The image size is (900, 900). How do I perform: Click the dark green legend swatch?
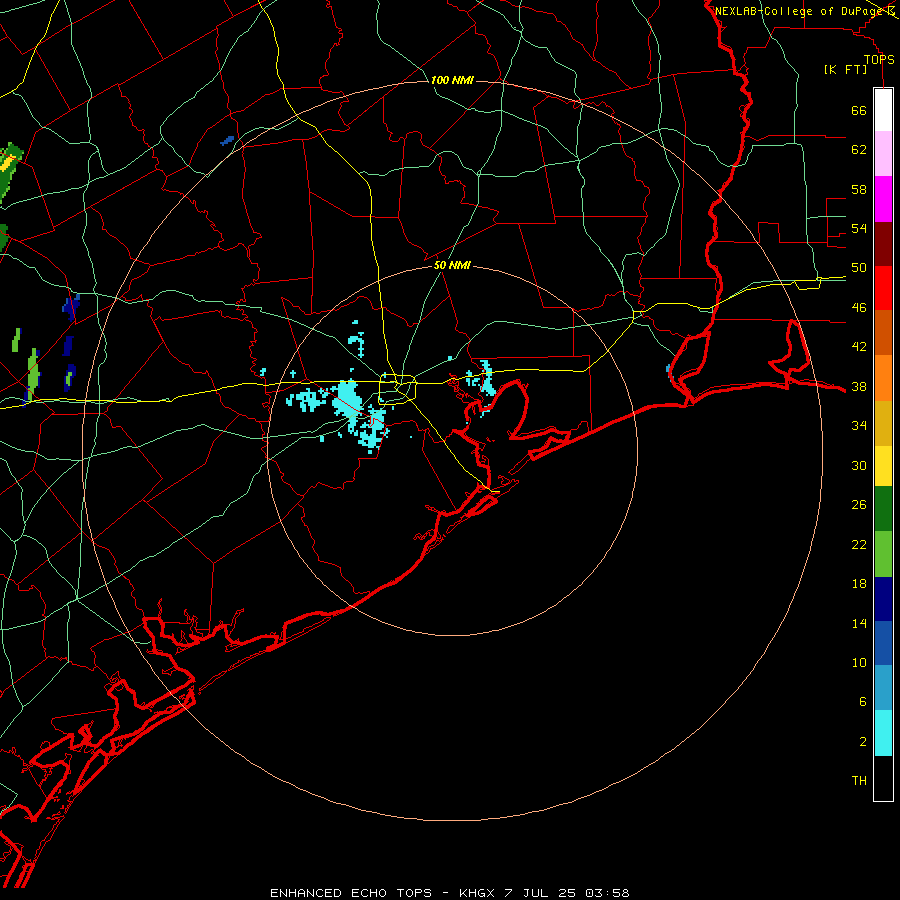(883, 509)
